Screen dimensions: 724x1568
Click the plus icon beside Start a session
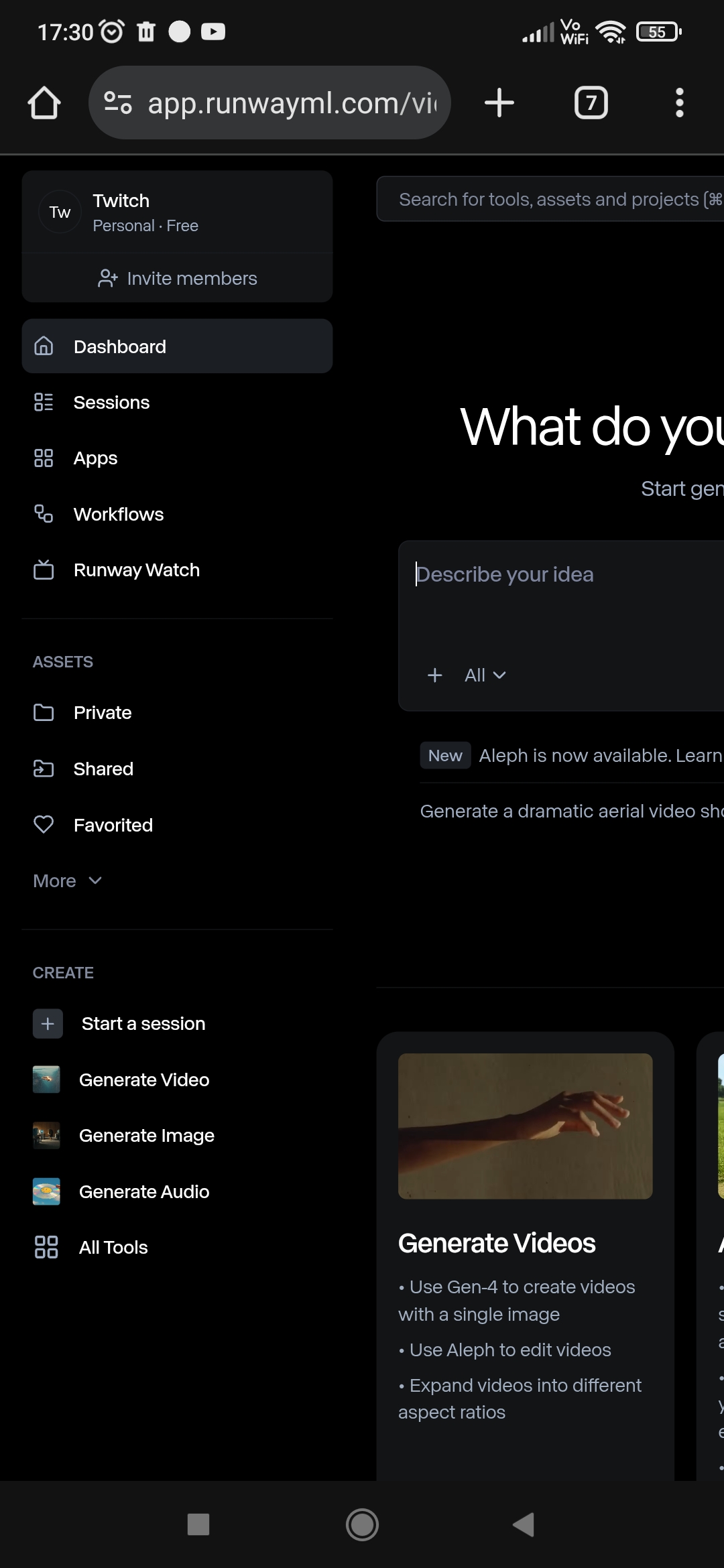[x=48, y=1024]
